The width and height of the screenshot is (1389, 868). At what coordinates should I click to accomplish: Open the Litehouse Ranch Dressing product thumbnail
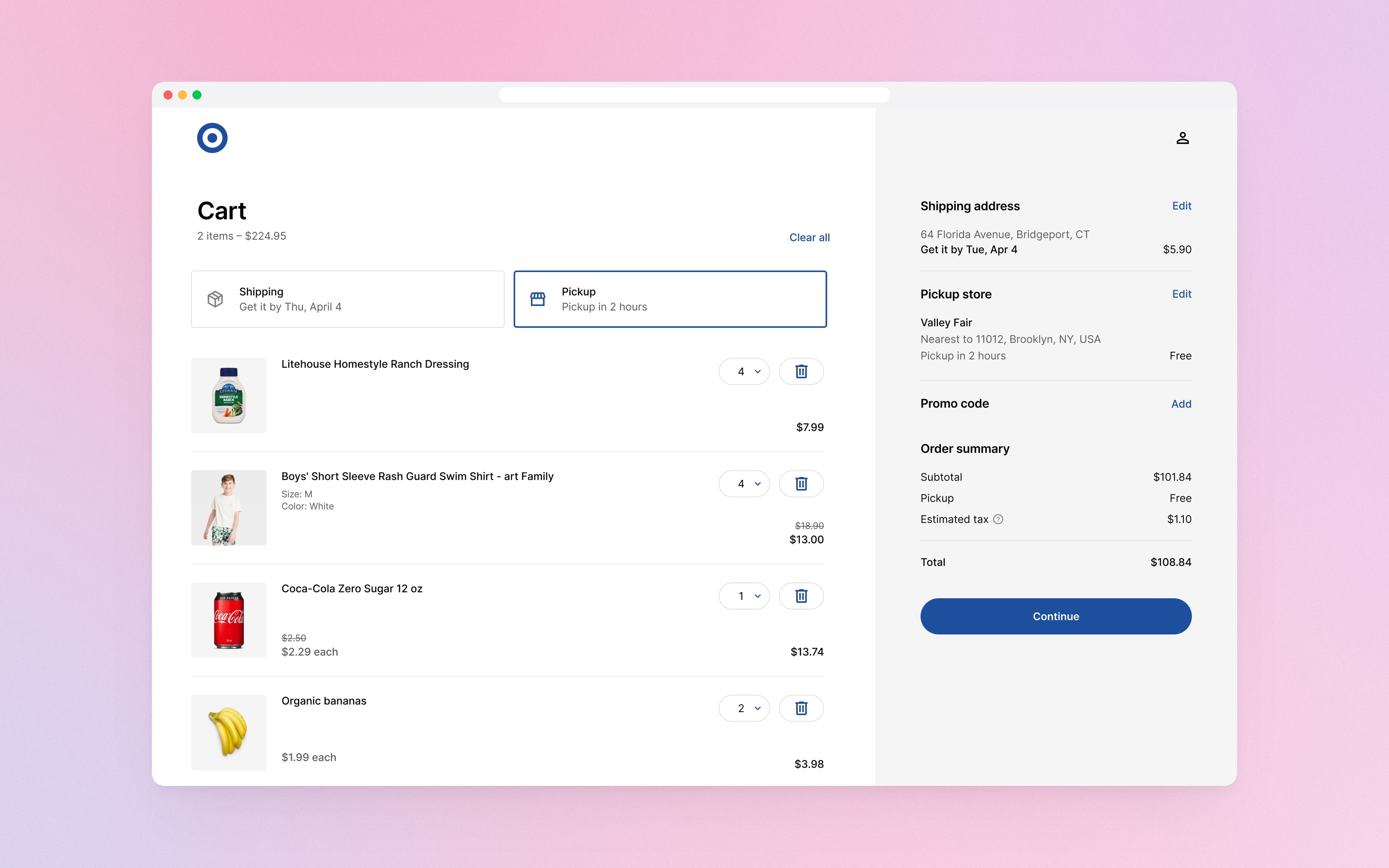pyautogui.click(x=229, y=396)
